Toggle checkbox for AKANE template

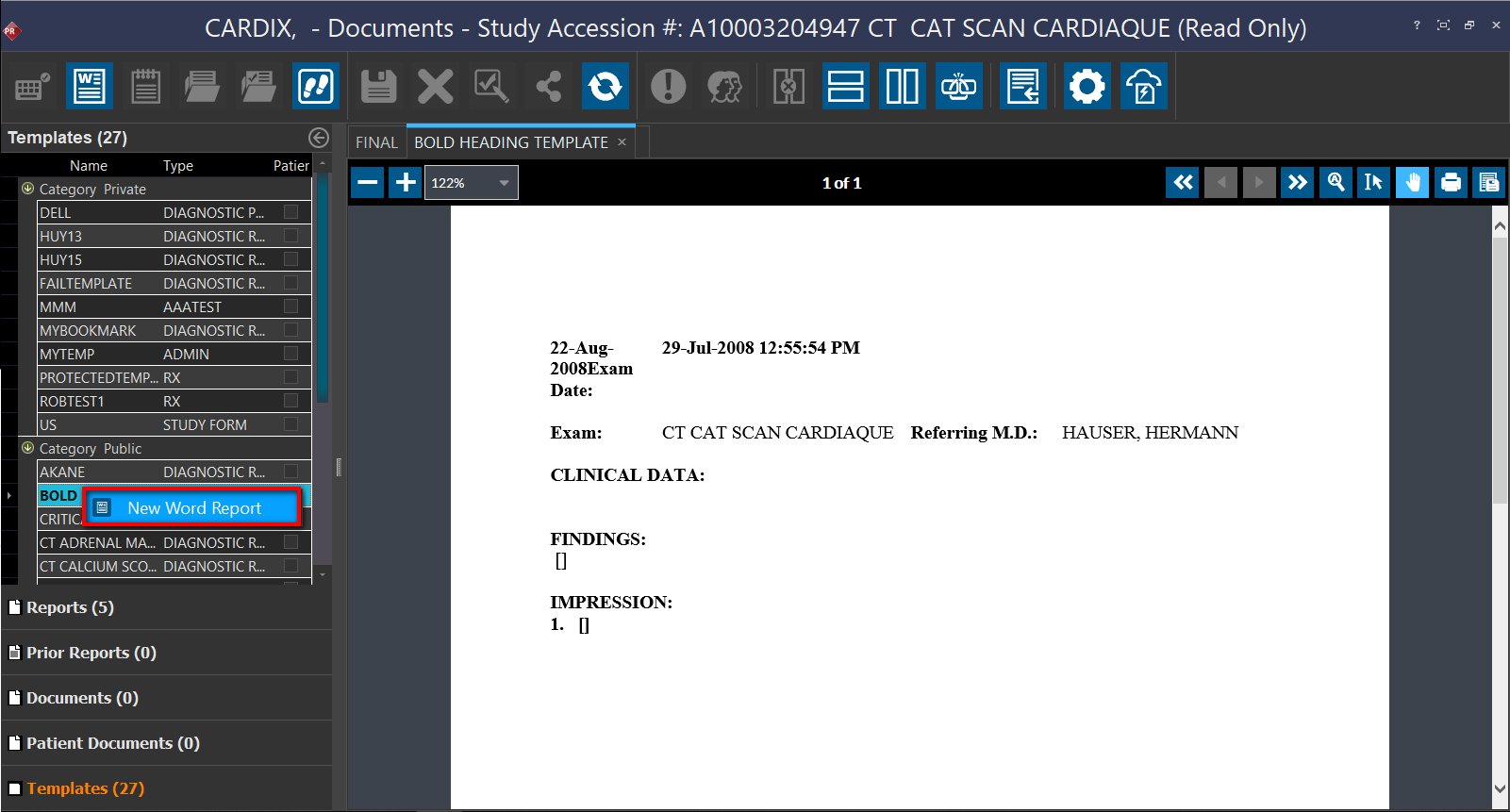pyautogui.click(x=290, y=472)
